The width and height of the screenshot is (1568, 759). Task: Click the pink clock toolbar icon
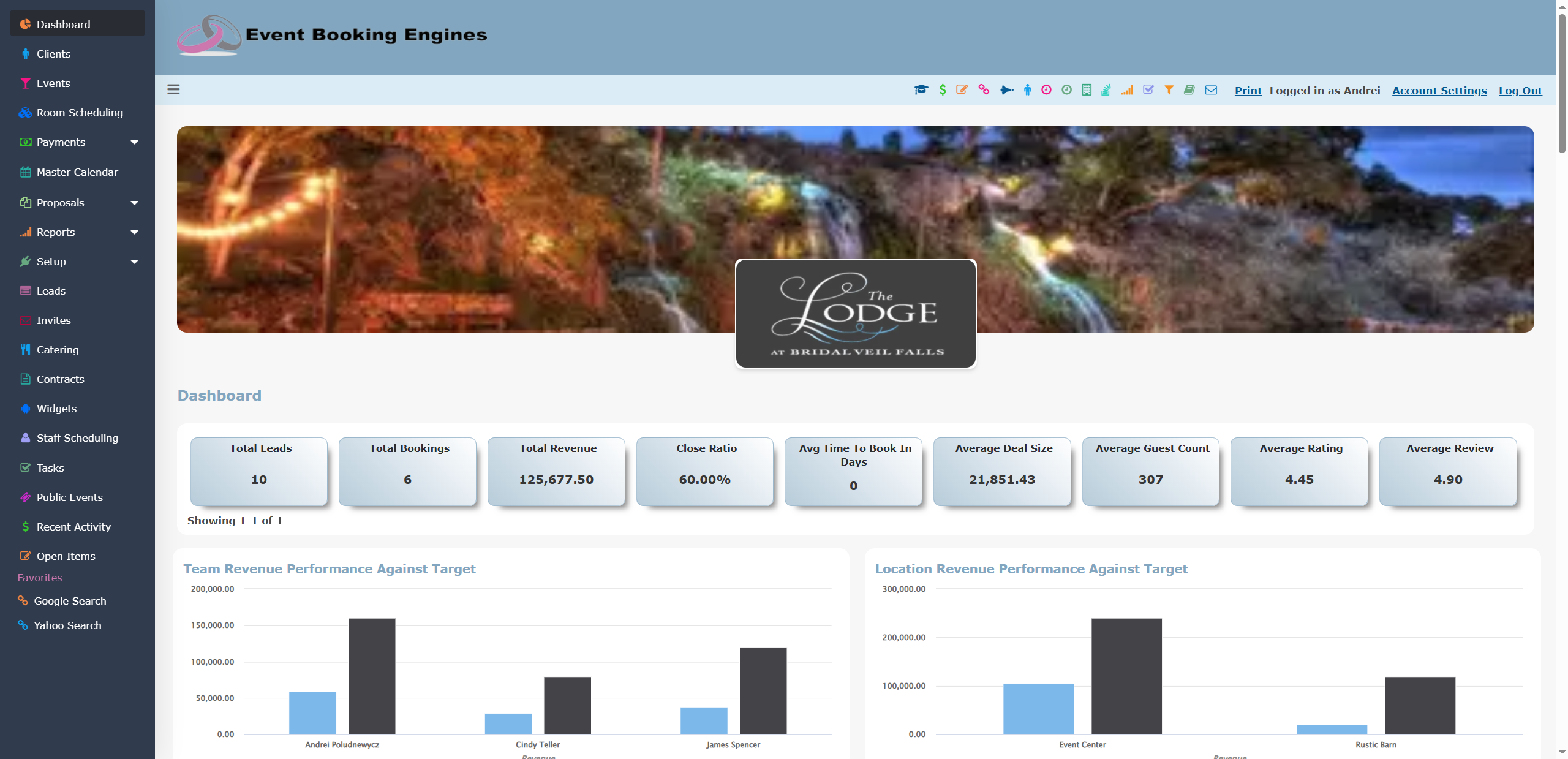tap(1047, 89)
